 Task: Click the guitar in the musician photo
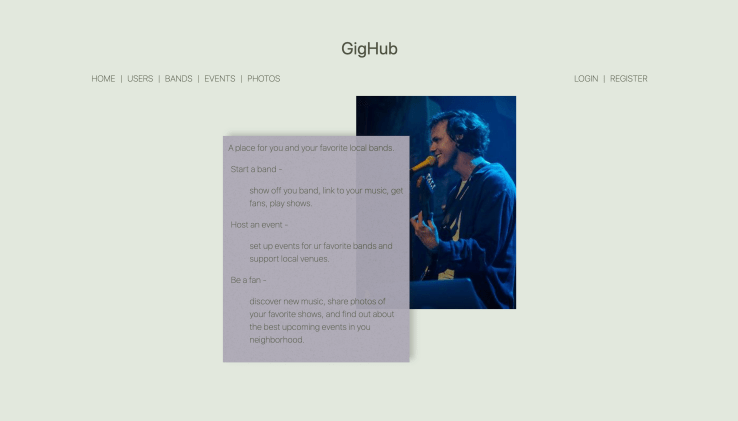click(426, 200)
